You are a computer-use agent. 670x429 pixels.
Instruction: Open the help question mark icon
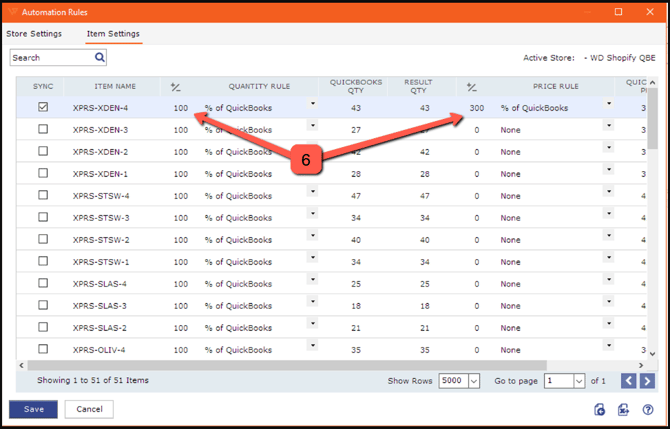648,409
